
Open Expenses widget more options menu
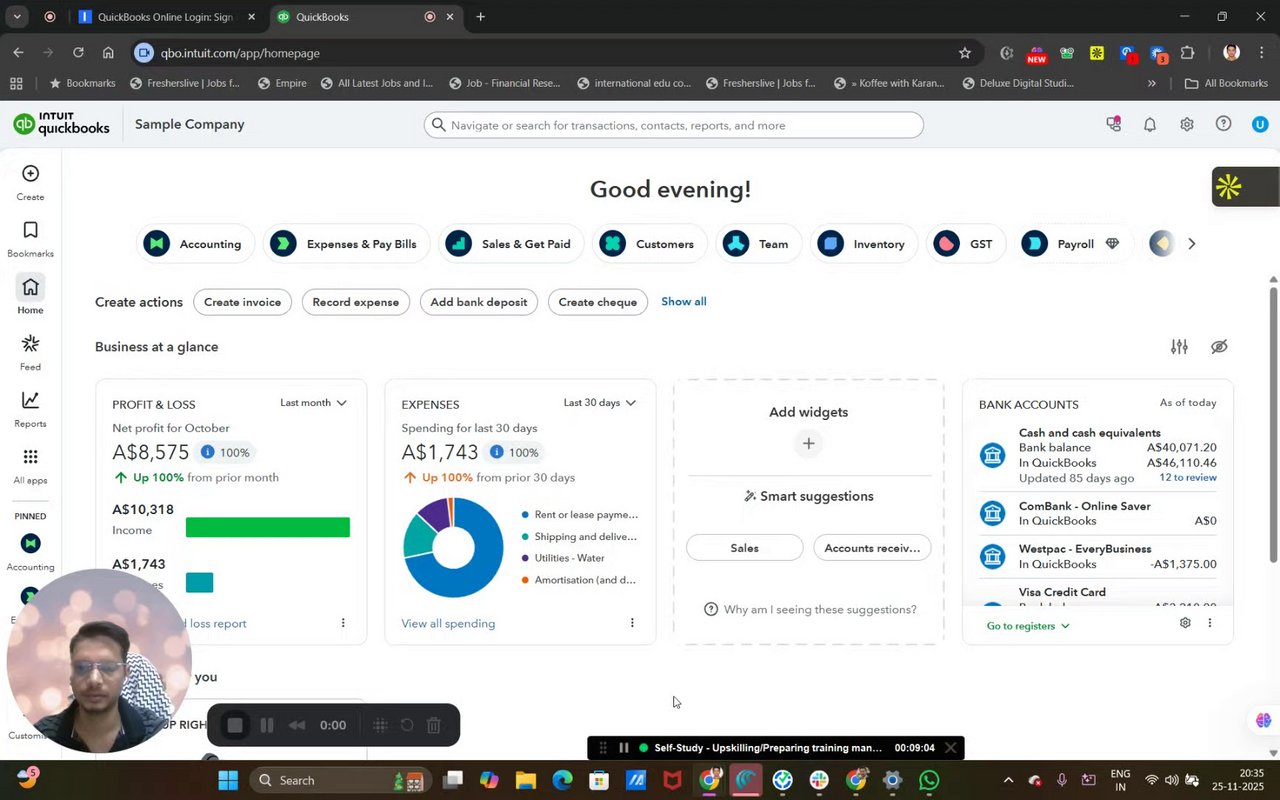point(632,623)
